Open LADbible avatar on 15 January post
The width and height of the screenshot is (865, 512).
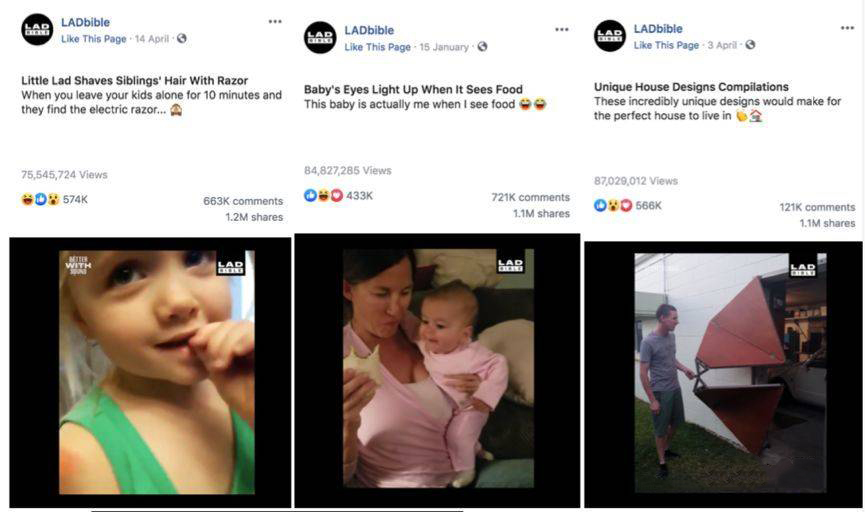coord(320,38)
